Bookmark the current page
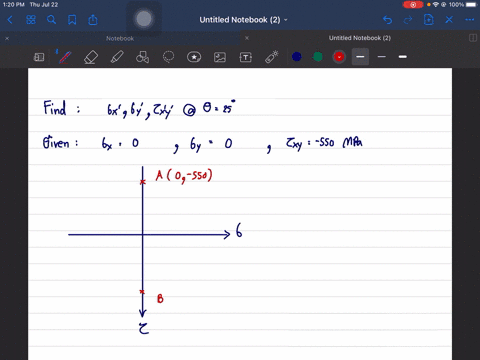Screen dimensions: 480x360 72,20
